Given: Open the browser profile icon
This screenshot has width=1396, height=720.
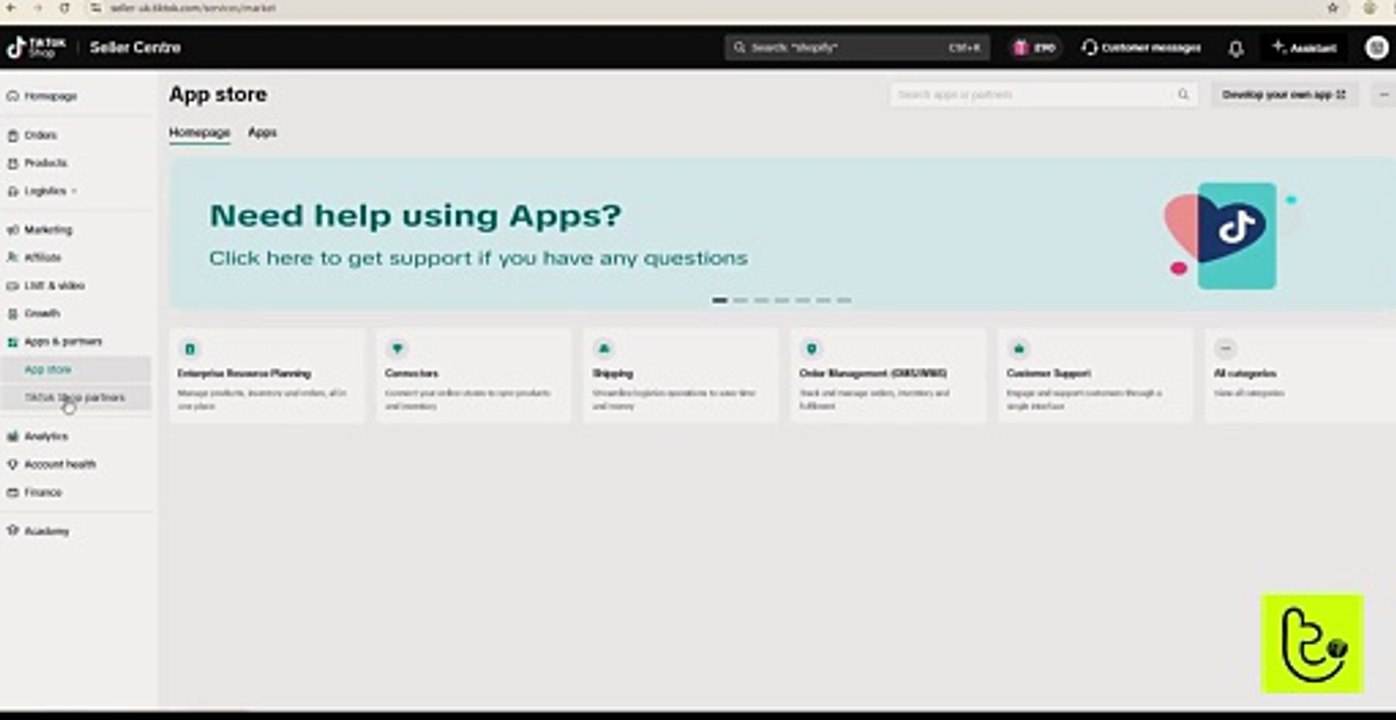Looking at the screenshot, I should point(1370,7).
